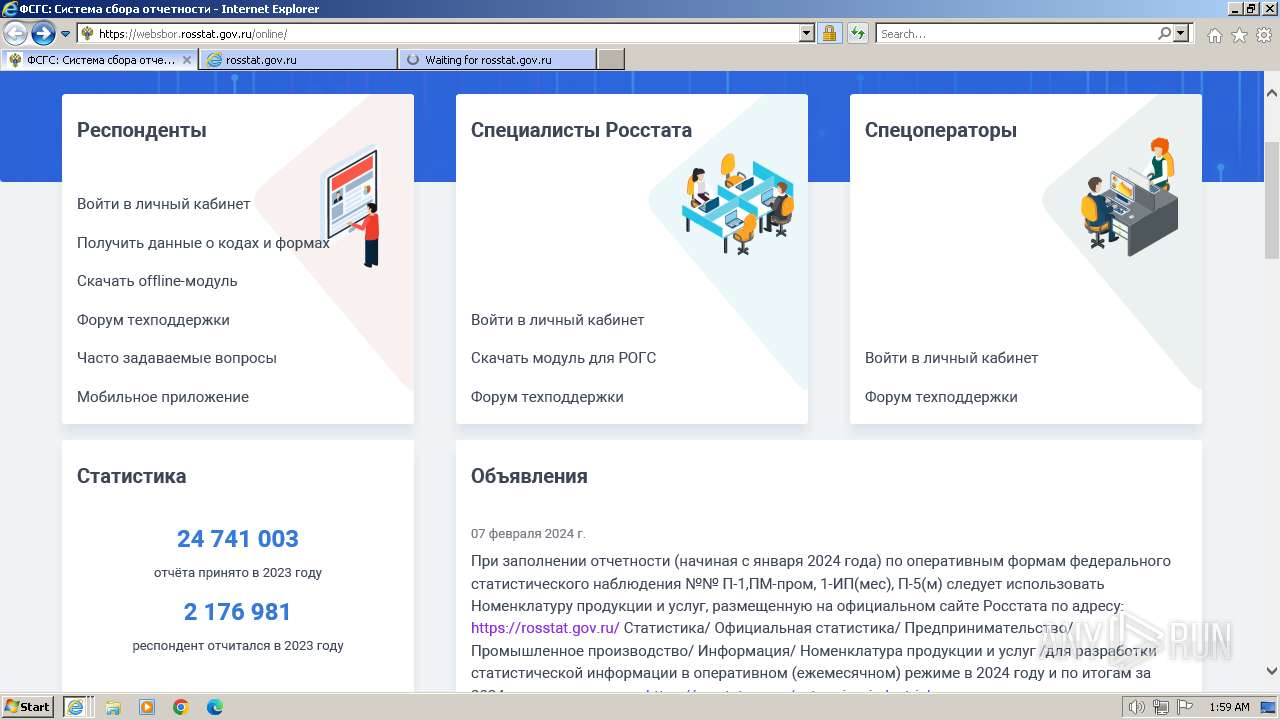
Task: Click the Home icon
Action: [1214, 35]
